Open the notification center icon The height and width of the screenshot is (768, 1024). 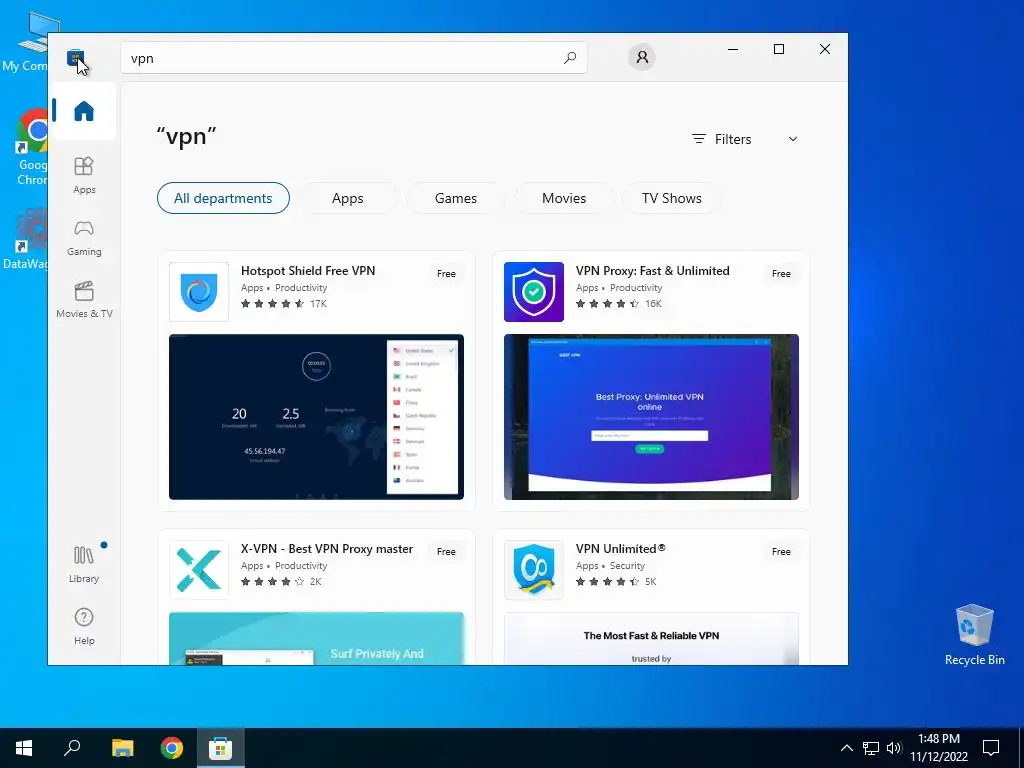tap(991, 748)
